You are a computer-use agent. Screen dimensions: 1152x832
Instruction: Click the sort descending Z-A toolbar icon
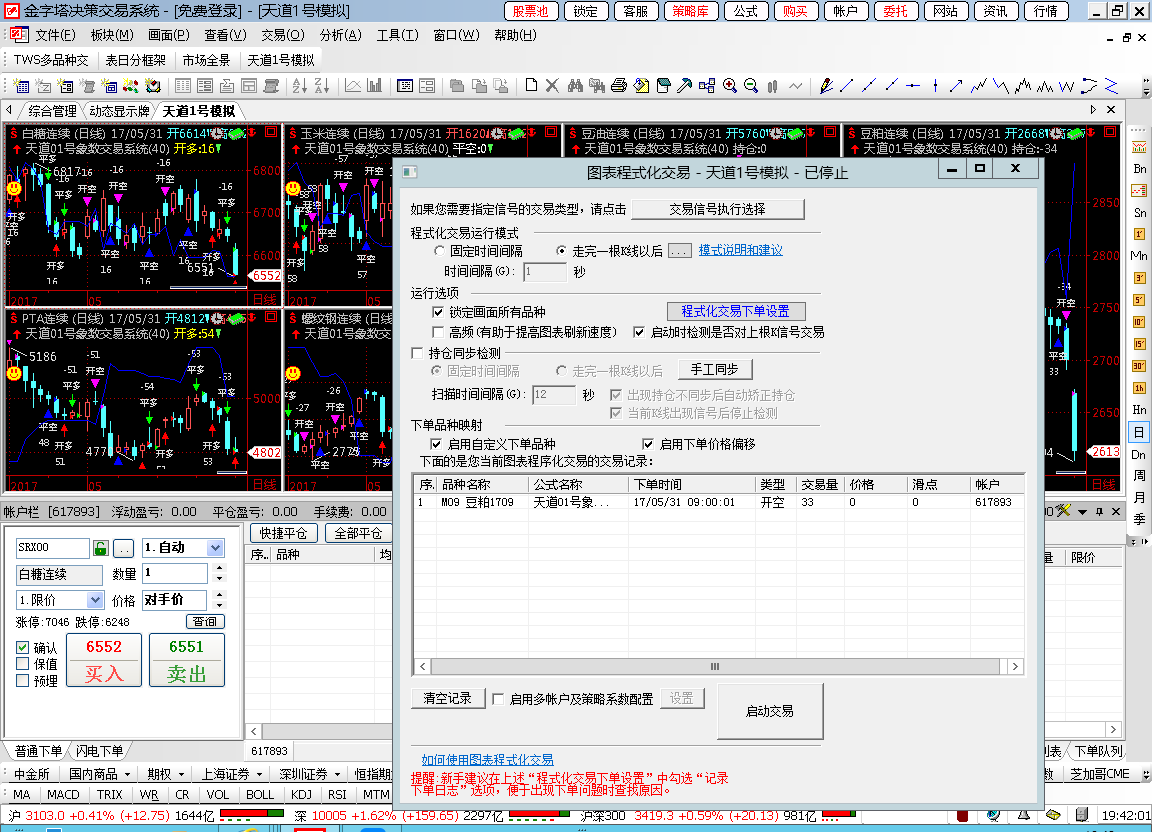(x=322, y=86)
